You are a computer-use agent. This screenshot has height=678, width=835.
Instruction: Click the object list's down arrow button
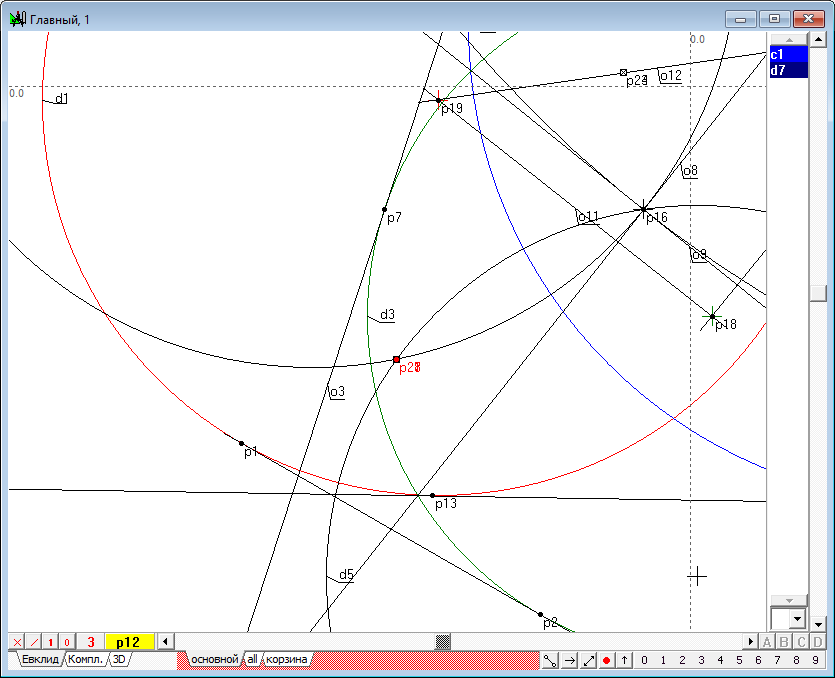pos(789,601)
